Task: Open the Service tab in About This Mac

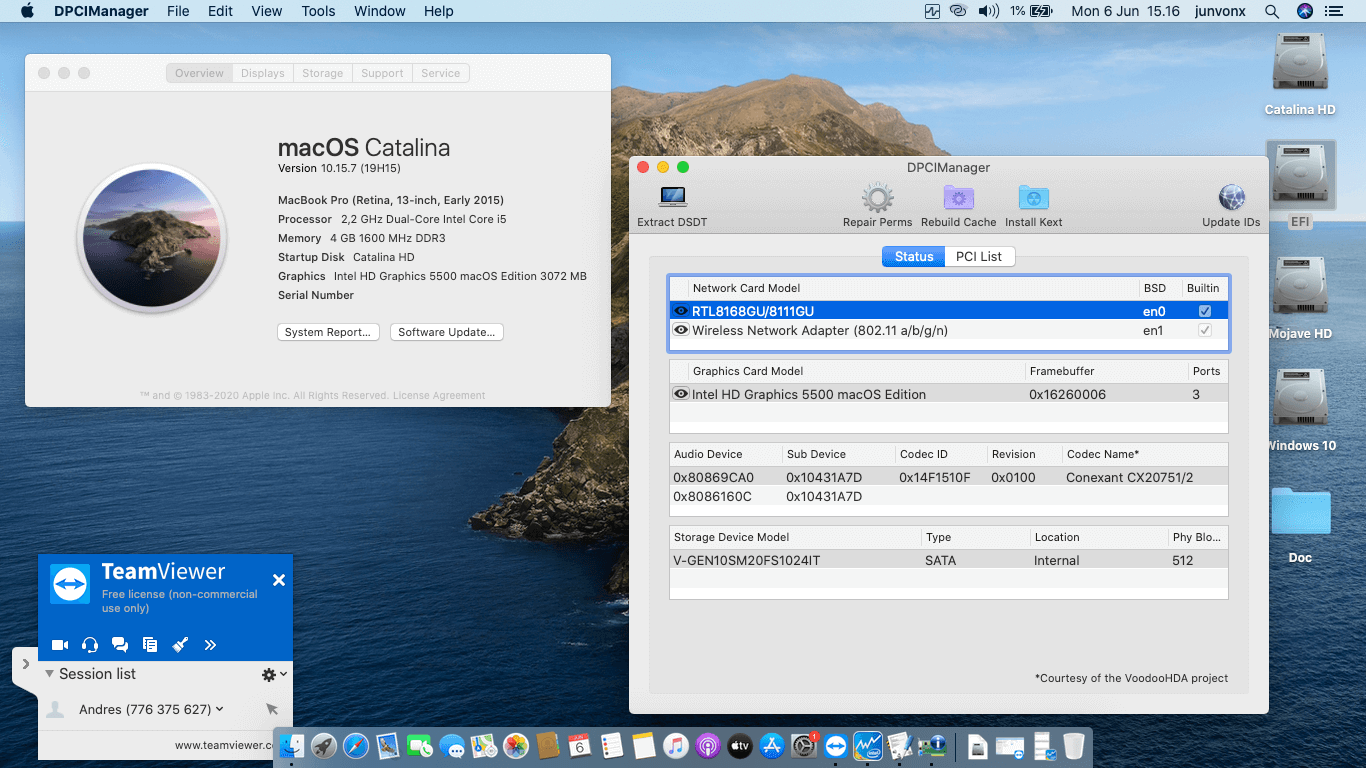Action: pyautogui.click(x=441, y=73)
